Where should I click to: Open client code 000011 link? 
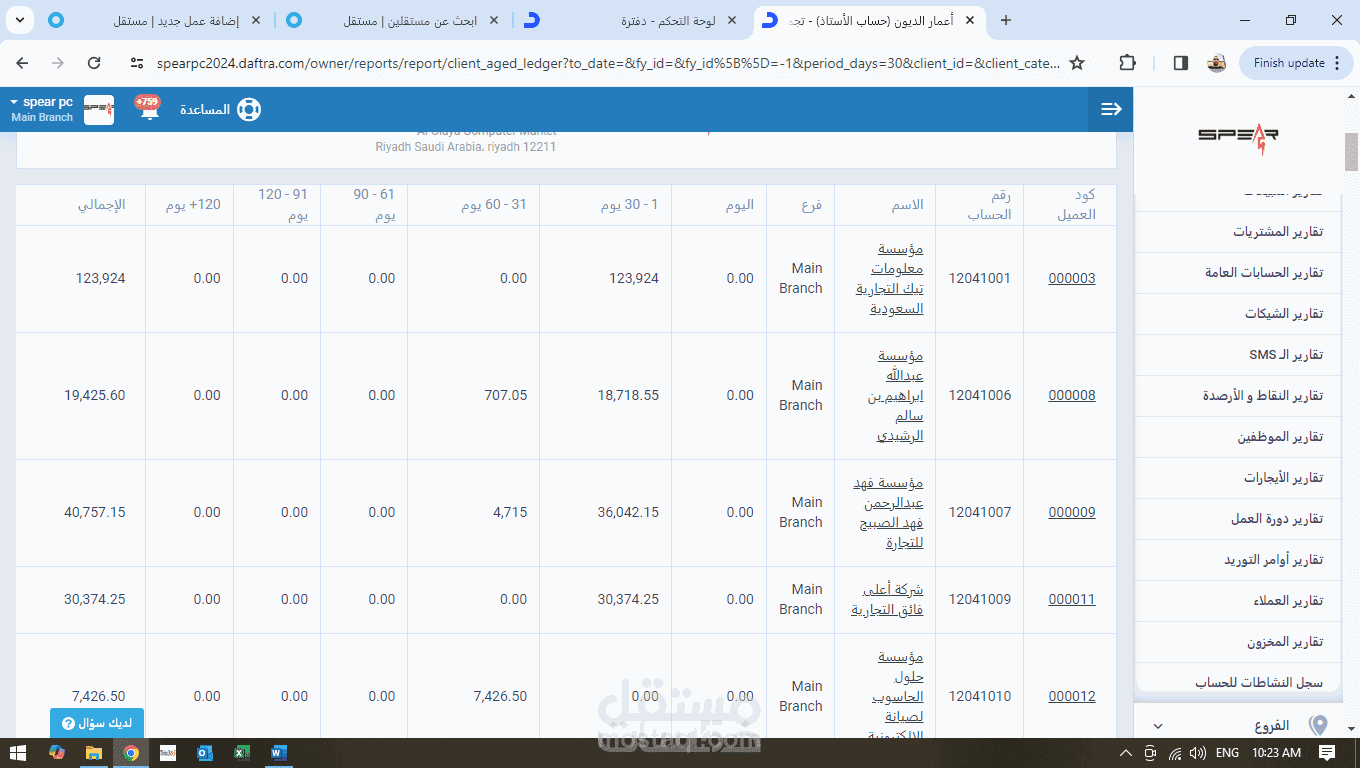[x=1072, y=599]
